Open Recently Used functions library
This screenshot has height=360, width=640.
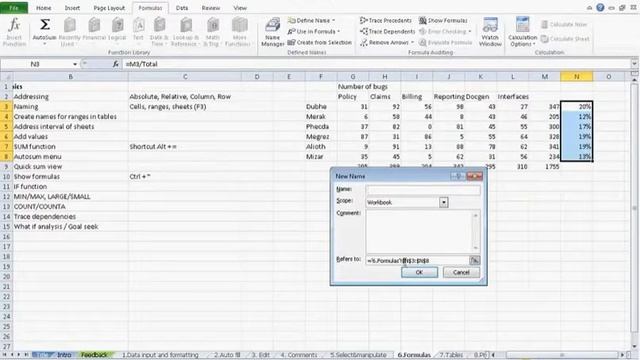(x=69, y=32)
